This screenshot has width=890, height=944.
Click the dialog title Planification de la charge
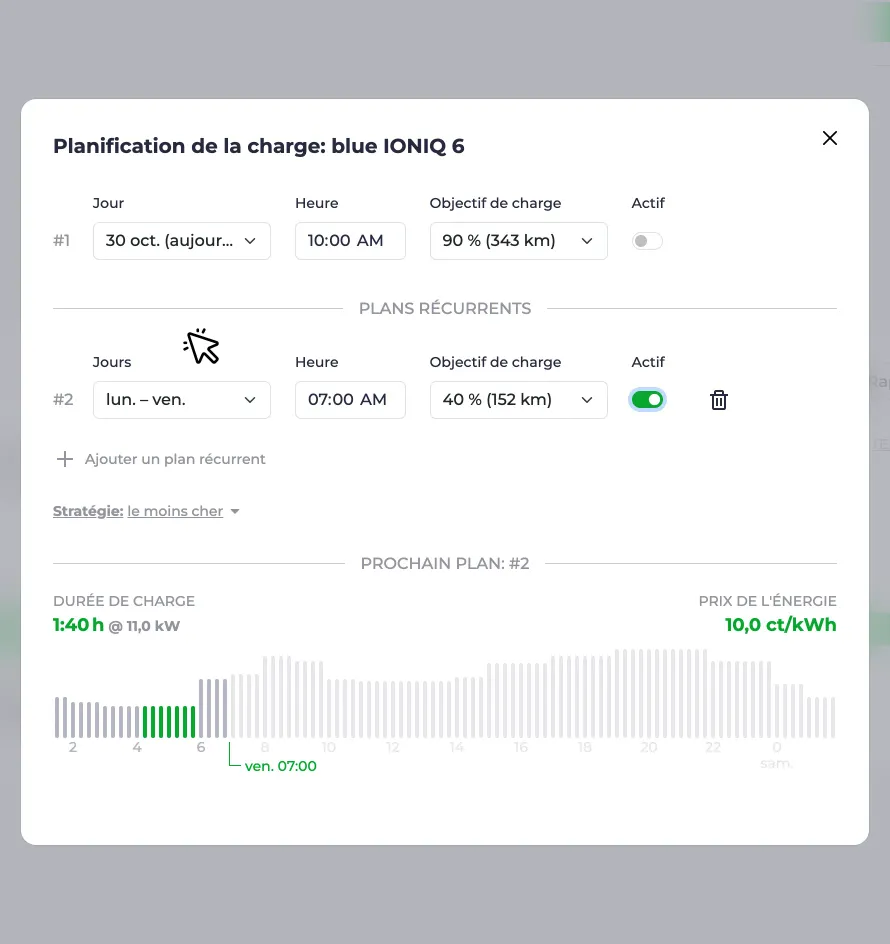[258, 146]
